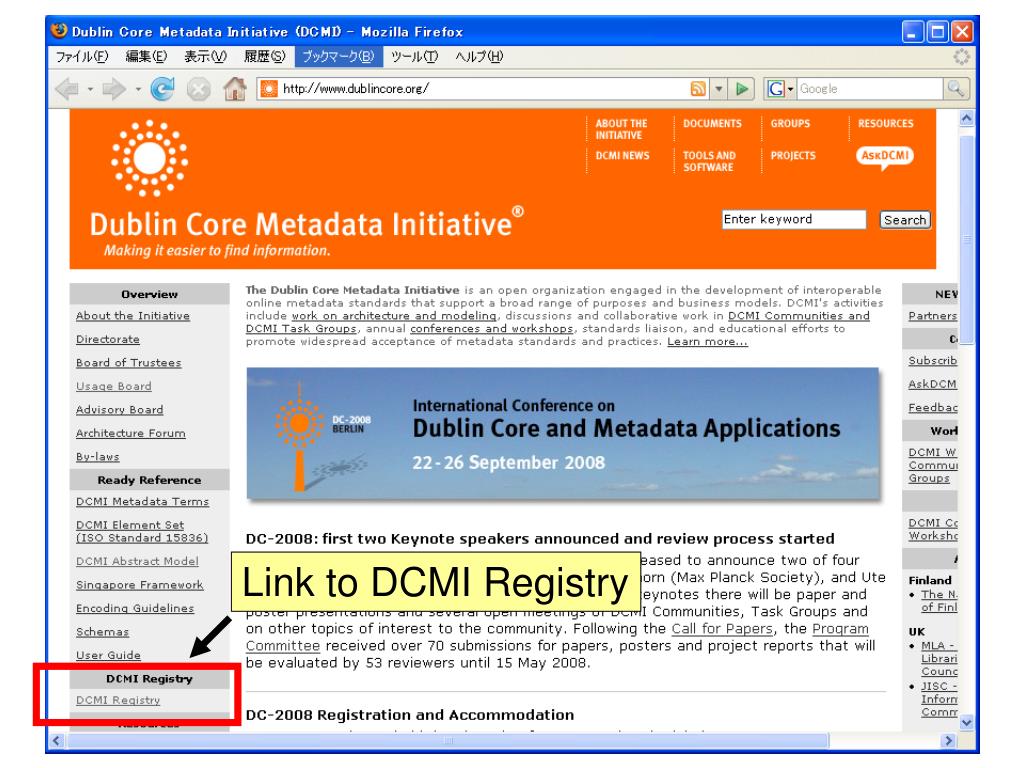The height and width of the screenshot is (768, 1024).
Task: Open the address bar URL history dropdown
Action: (718, 89)
